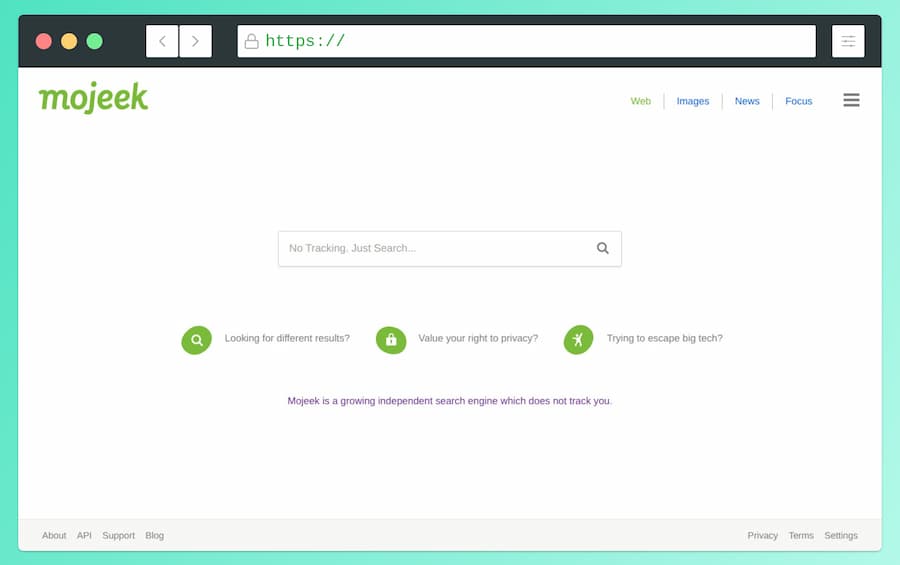The height and width of the screenshot is (565, 900).
Task: Open API footer link
Action: 84,535
